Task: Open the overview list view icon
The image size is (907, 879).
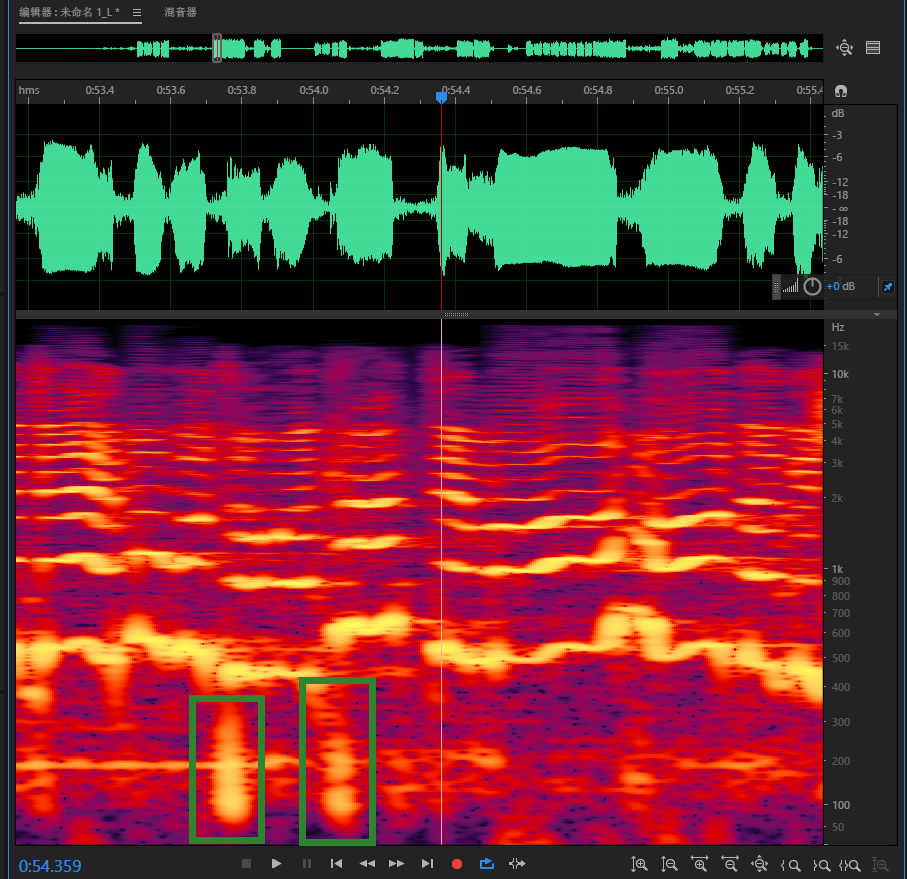Action: click(873, 47)
